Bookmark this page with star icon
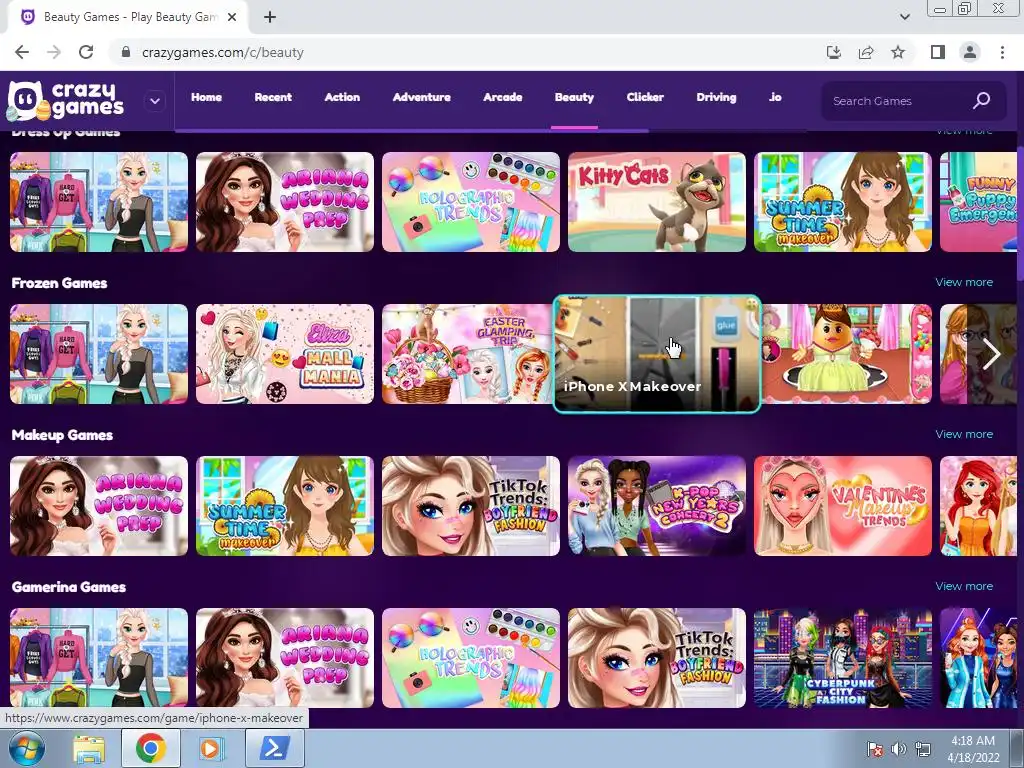This screenshot has width=1024, height=768. click(x=898, y=52)
